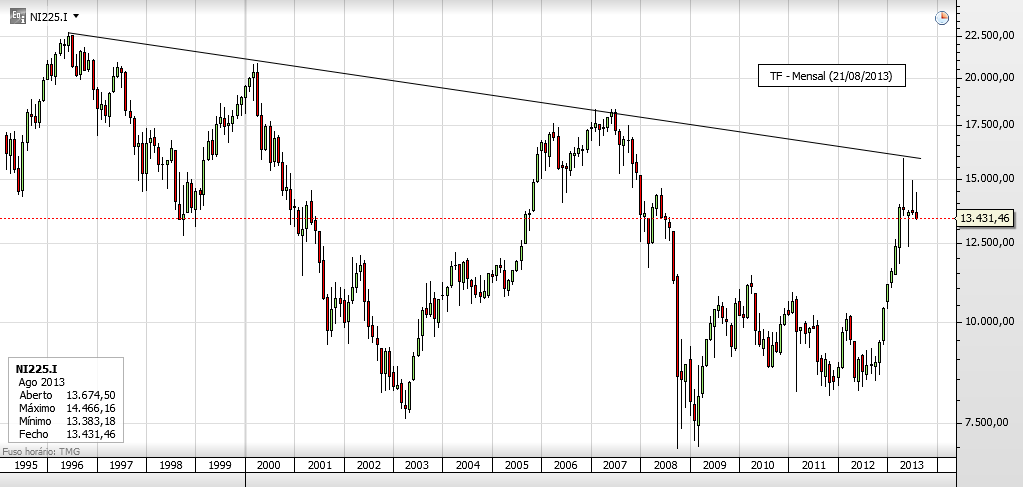Click the 22.500,00 price scale label
Viewport: 1023px width, 487px height.
tap(985, 36)
